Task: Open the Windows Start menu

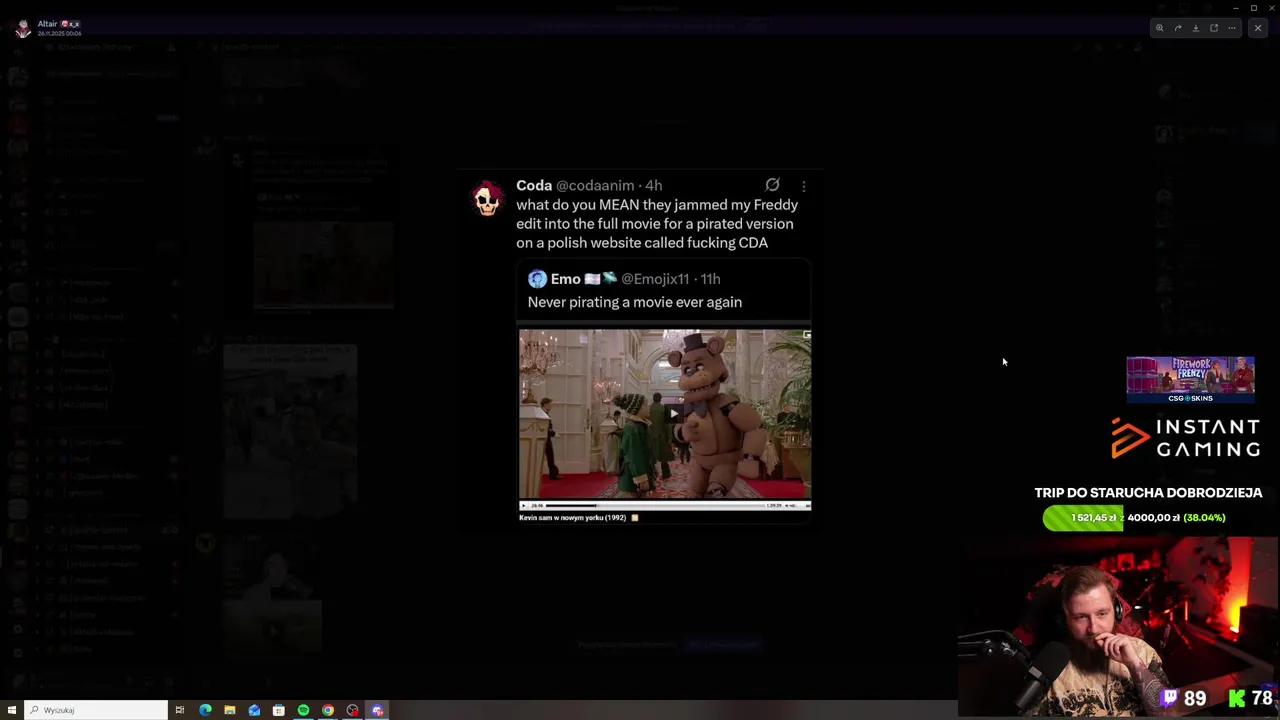Action: click(x=11, y=710)
